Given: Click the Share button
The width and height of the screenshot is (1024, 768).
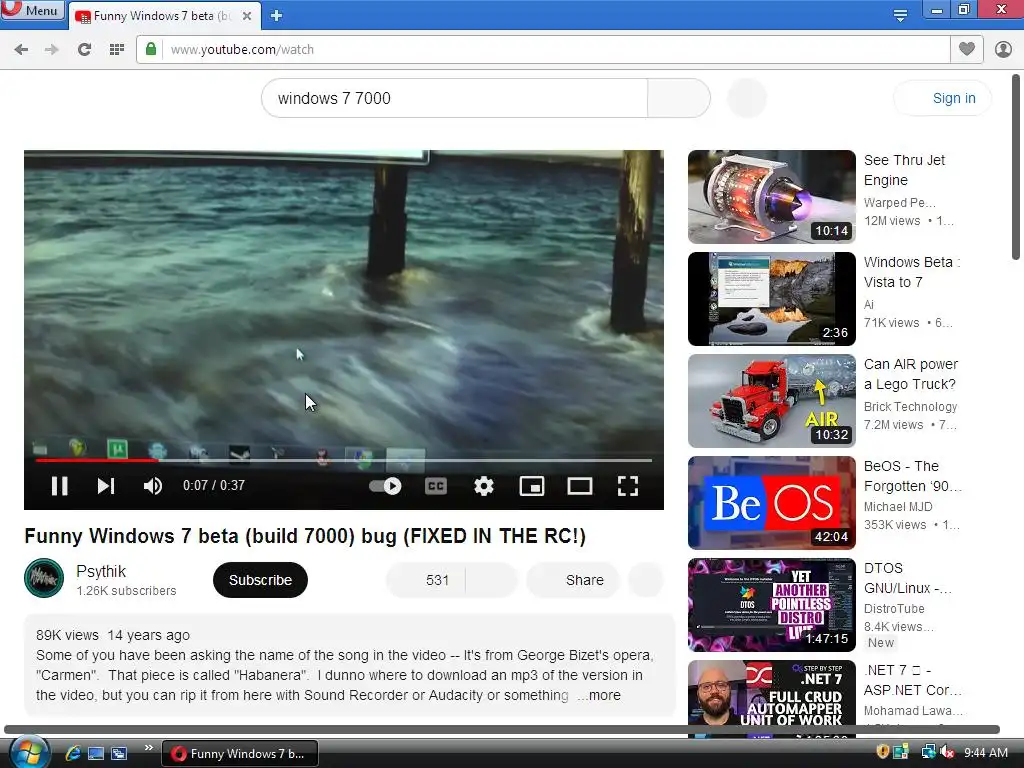Looking at the screenshot, I should click(x=573, y=580).
